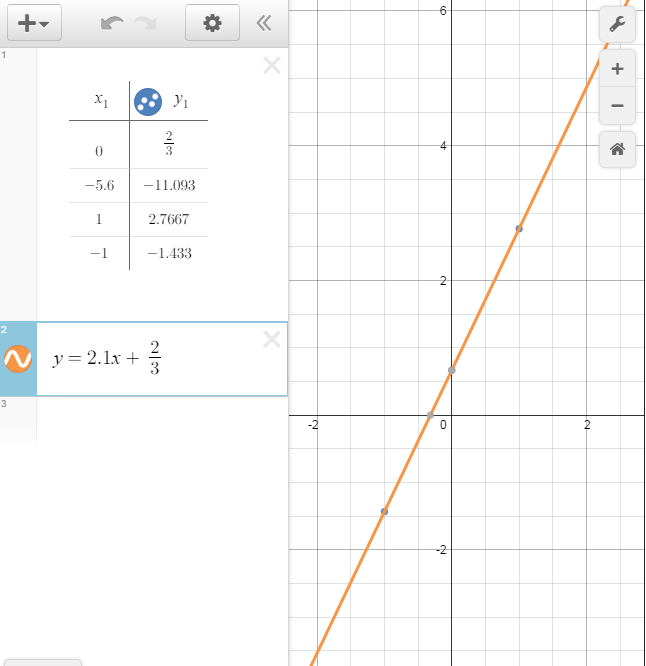The width and height of the screenshot is (646, 666).
Task: Click the expression y = 2.1x + 2/3
Action: point(107,358)
